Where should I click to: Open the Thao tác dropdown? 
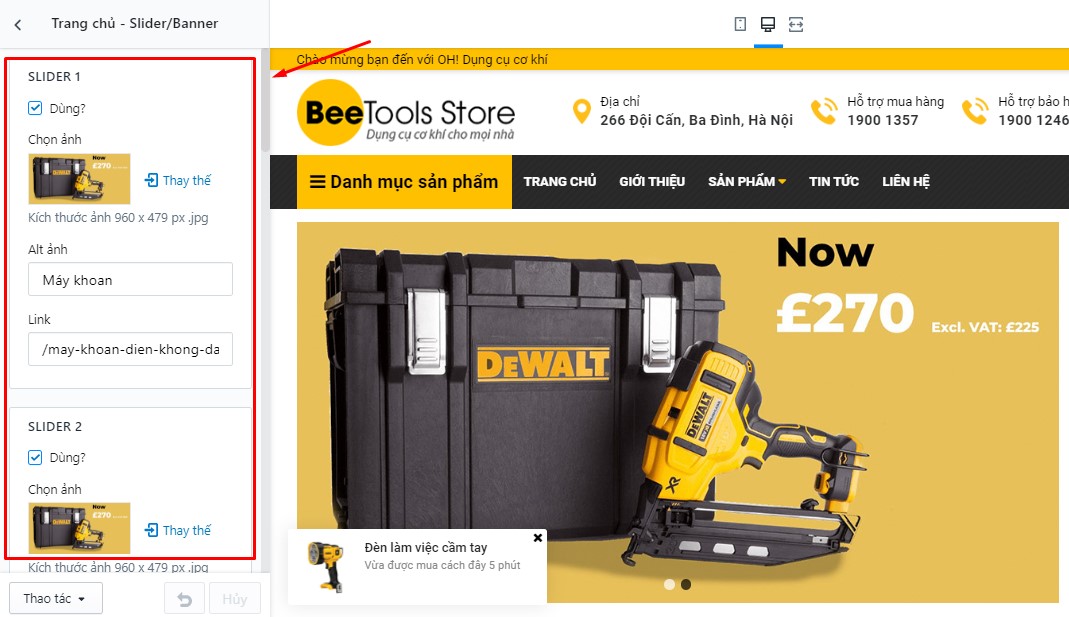coord(56,599)
